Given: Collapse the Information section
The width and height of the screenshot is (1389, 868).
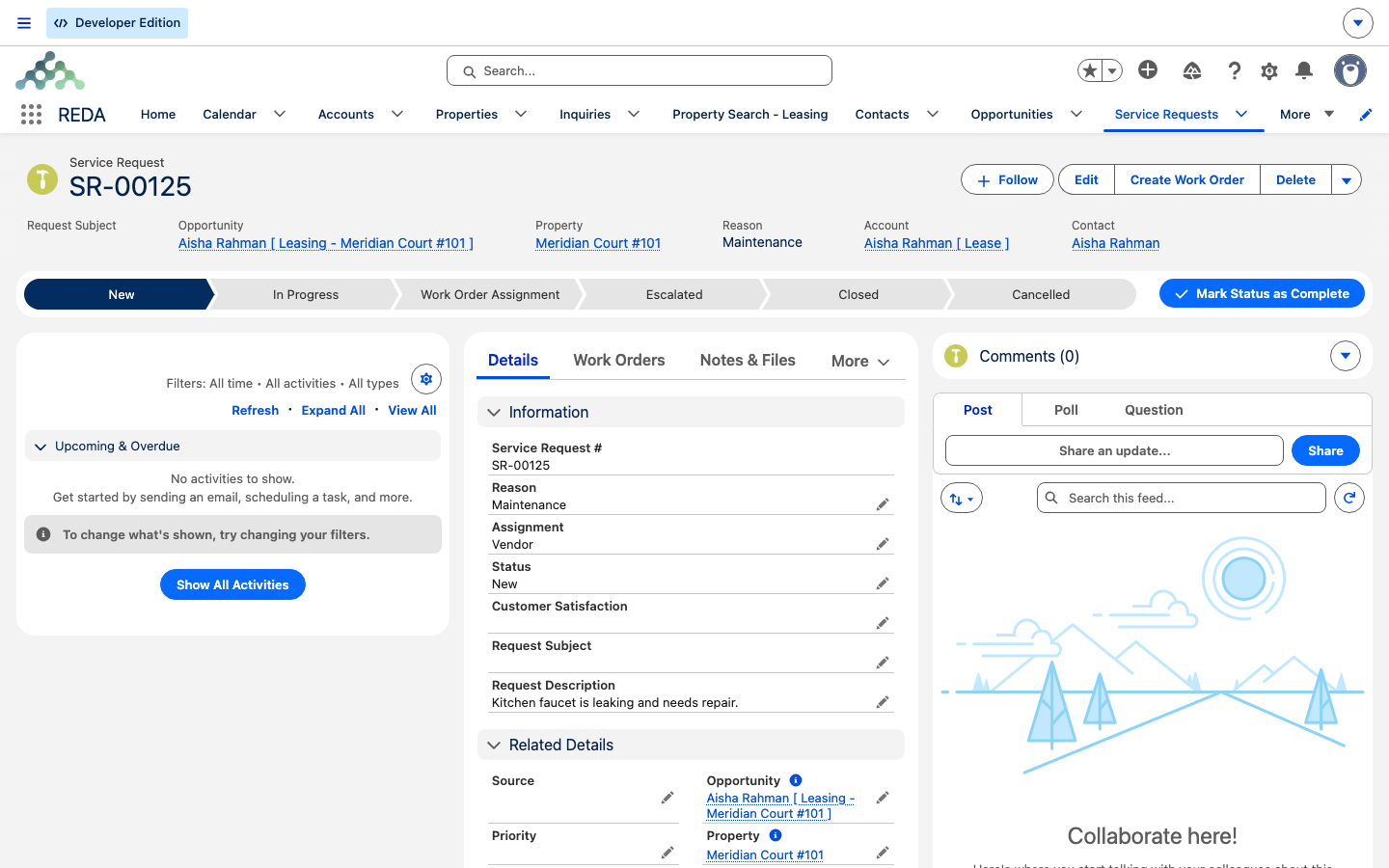Looking at the screenshot, I should [494, 413].
